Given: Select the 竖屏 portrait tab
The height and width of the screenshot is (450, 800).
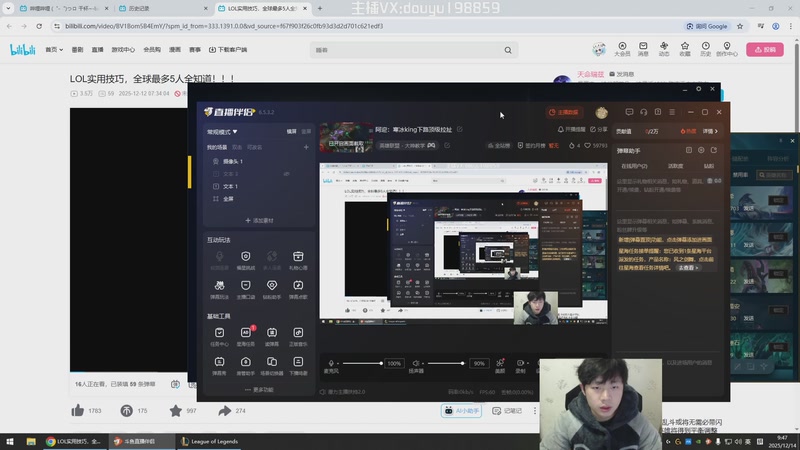Looking at the screenshot, I should (306, 132).
